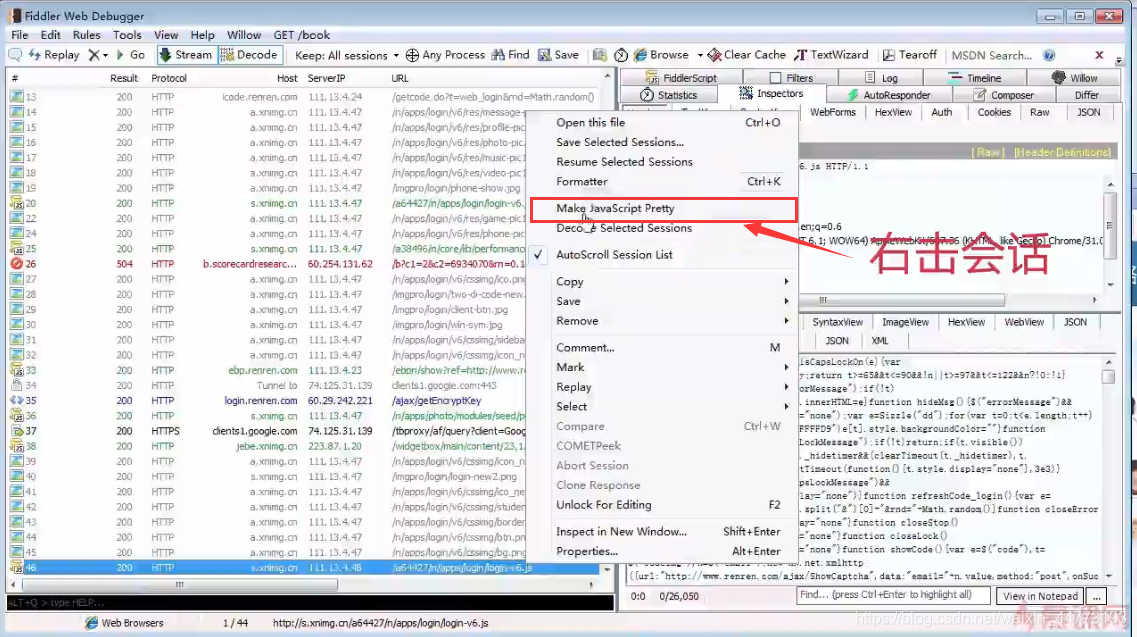Open the Browse dropdown arrow
Viewport: 1137px width, 637px height.
pyautogui.click(x=700, y=55)
